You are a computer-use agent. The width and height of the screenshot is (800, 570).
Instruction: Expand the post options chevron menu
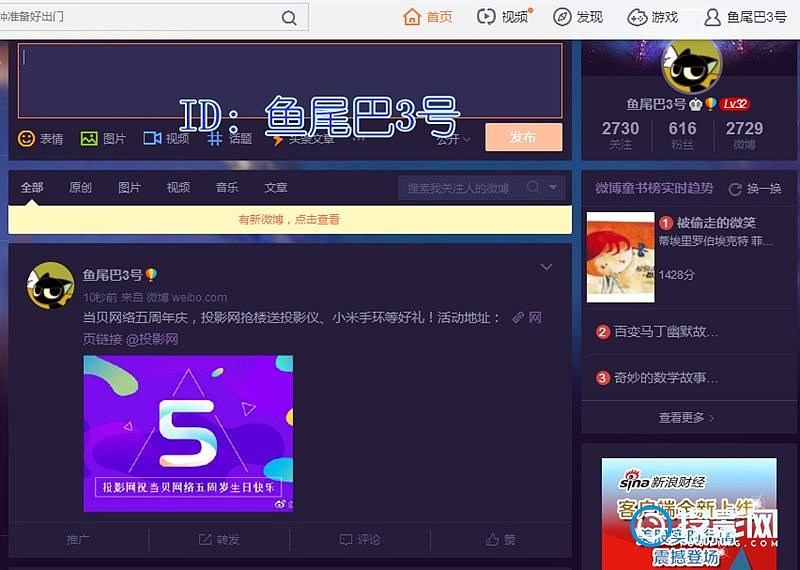[546, 267]
